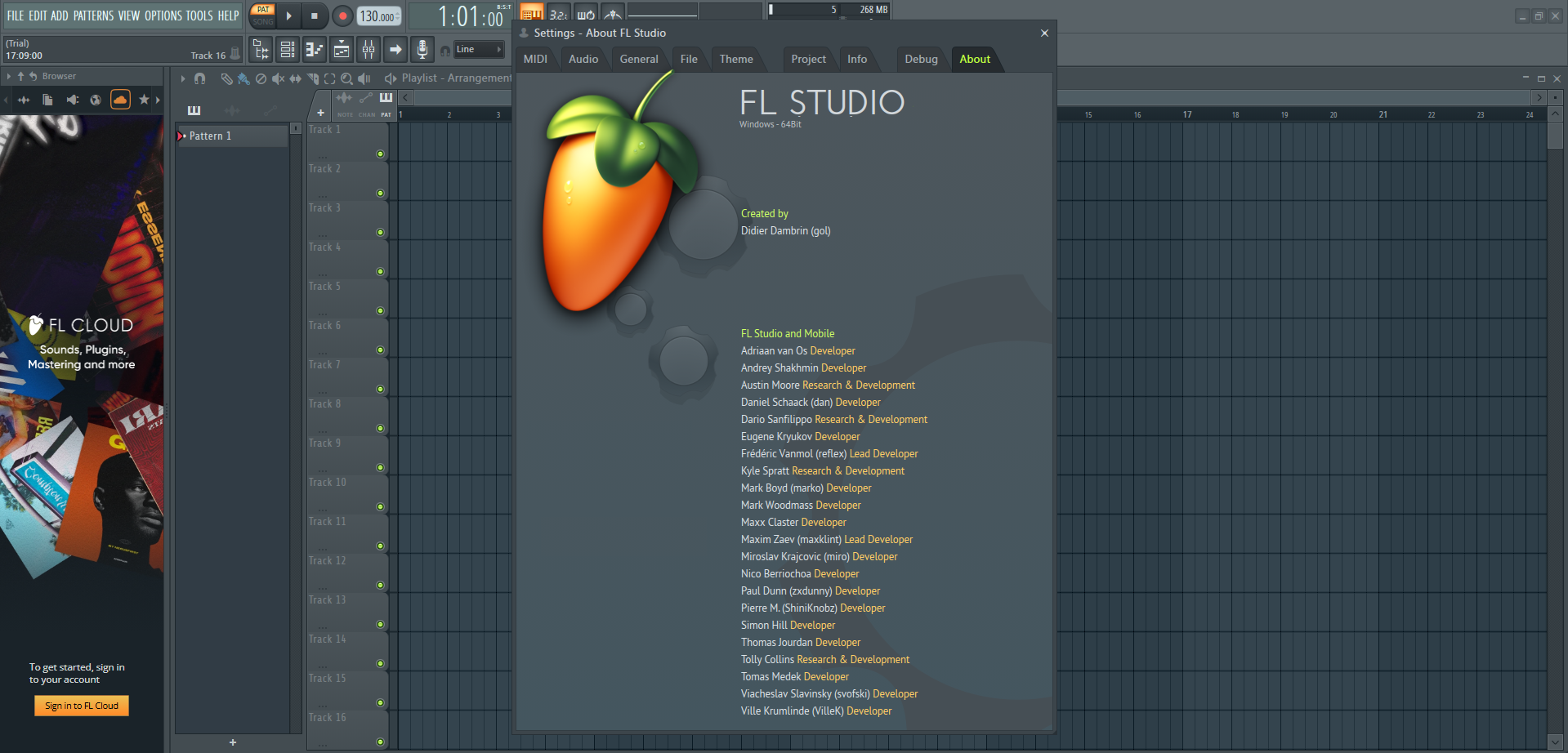Select the playlist mute tool
The height and width of the screenshot is (753, 1568).
[278, 78]
